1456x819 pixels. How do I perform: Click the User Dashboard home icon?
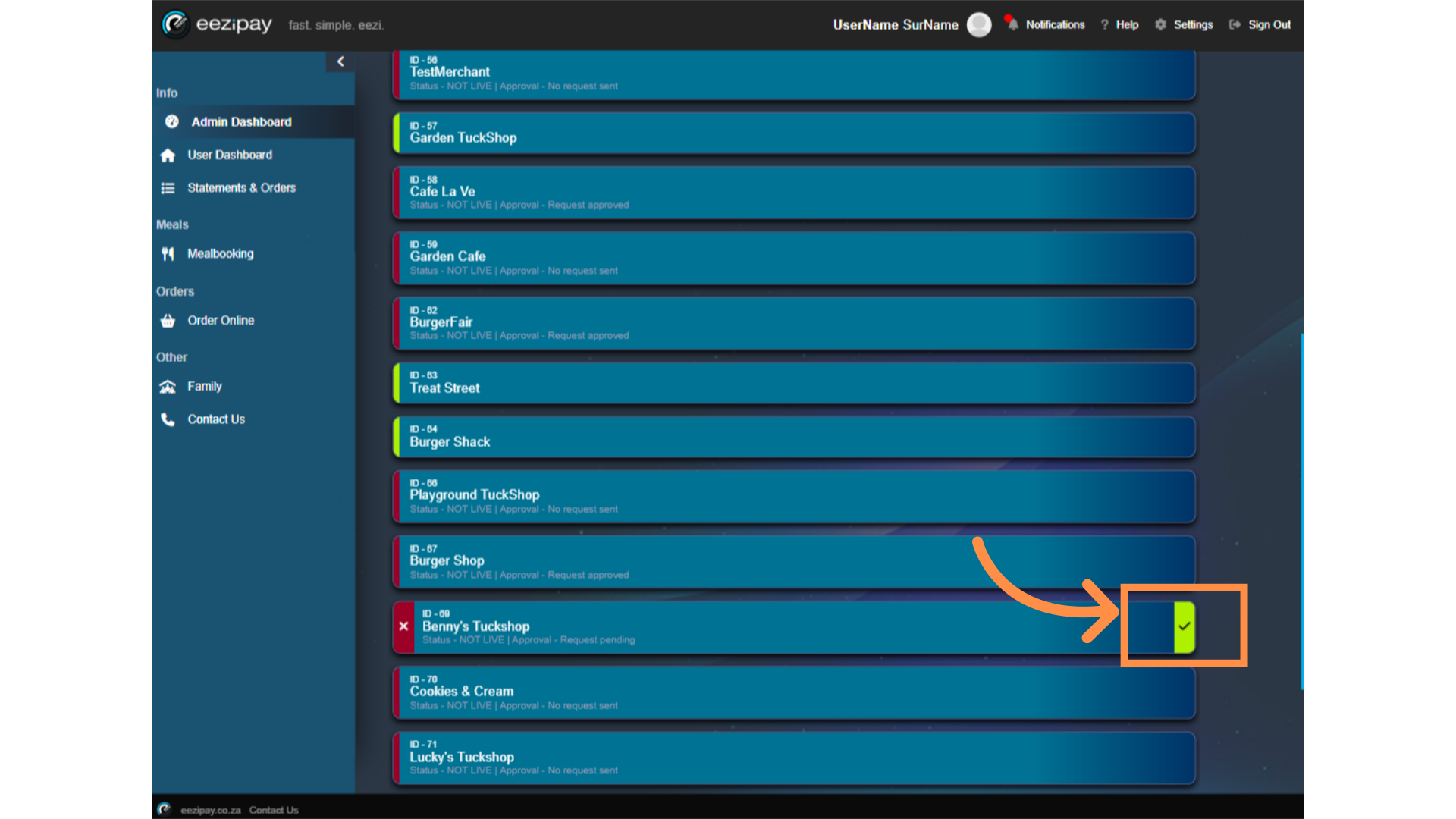(x=168, y=155)
